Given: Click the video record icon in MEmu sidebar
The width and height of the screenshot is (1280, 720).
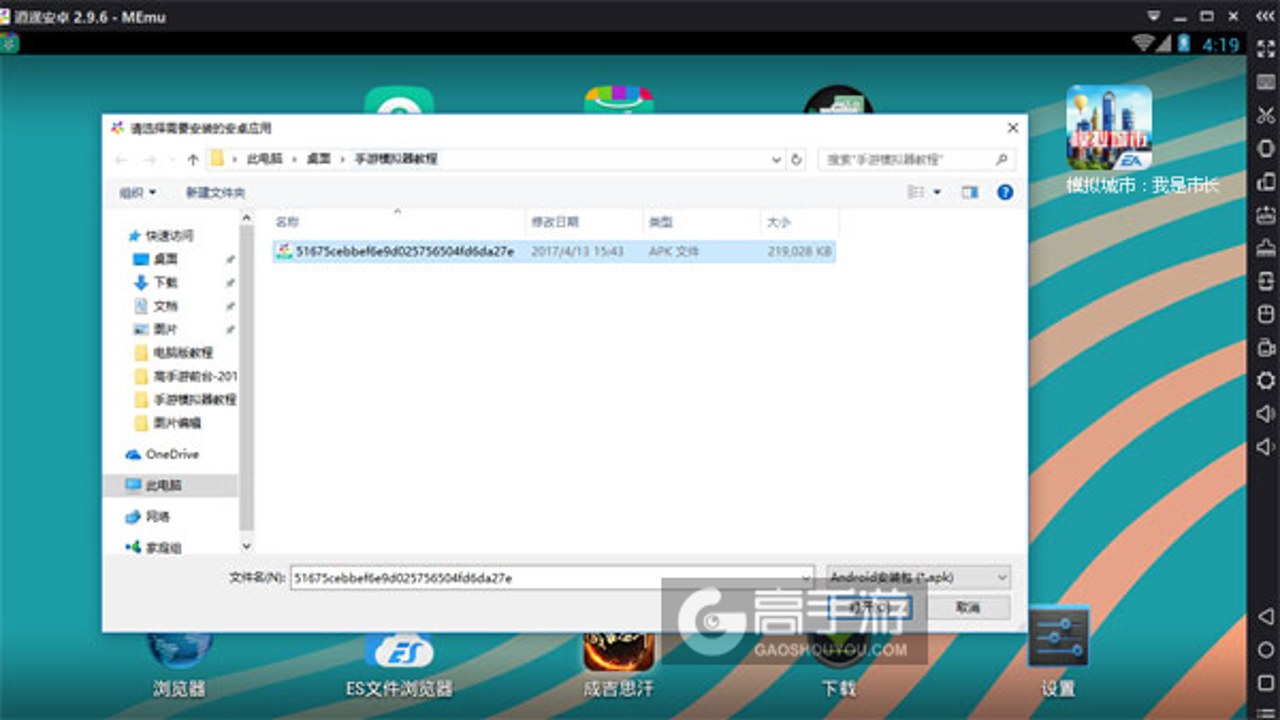Looking at the screenshot, I should (1265, 347).
